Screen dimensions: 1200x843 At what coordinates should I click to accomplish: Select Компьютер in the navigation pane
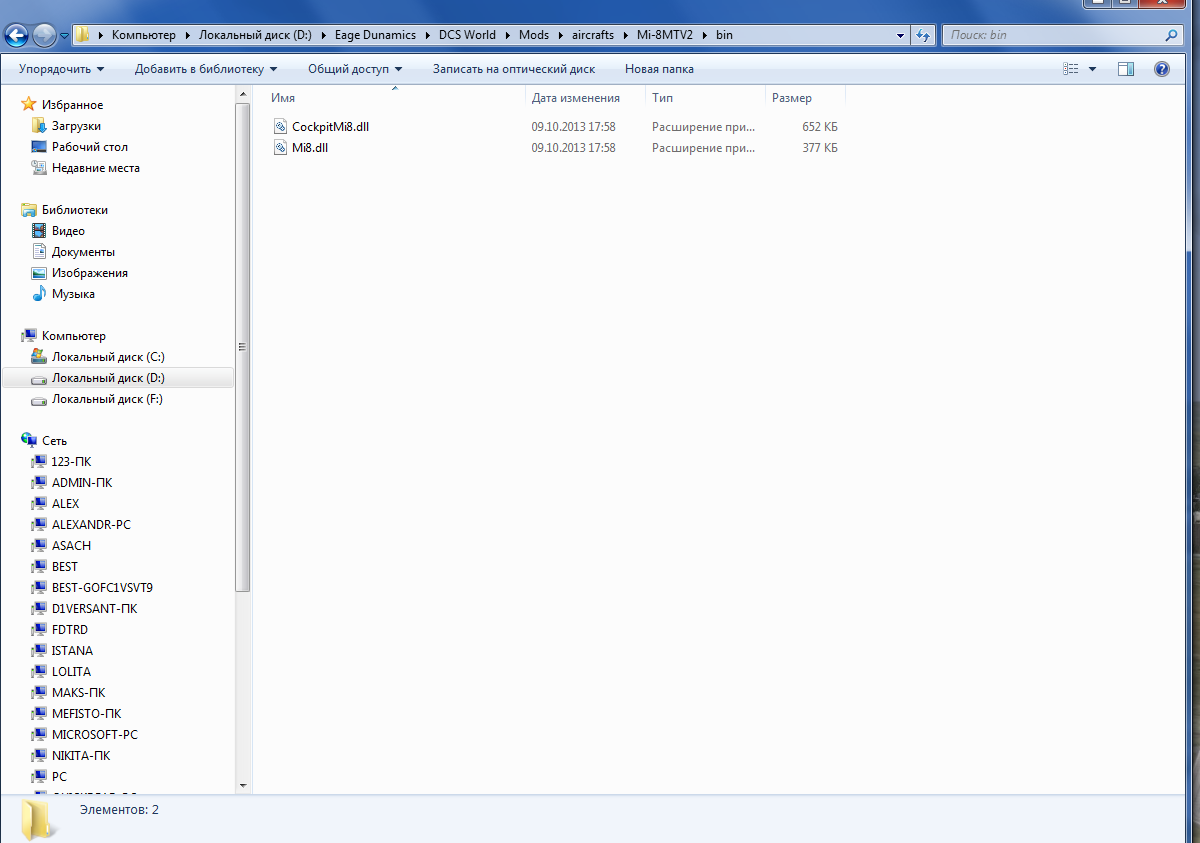(73, 336)
